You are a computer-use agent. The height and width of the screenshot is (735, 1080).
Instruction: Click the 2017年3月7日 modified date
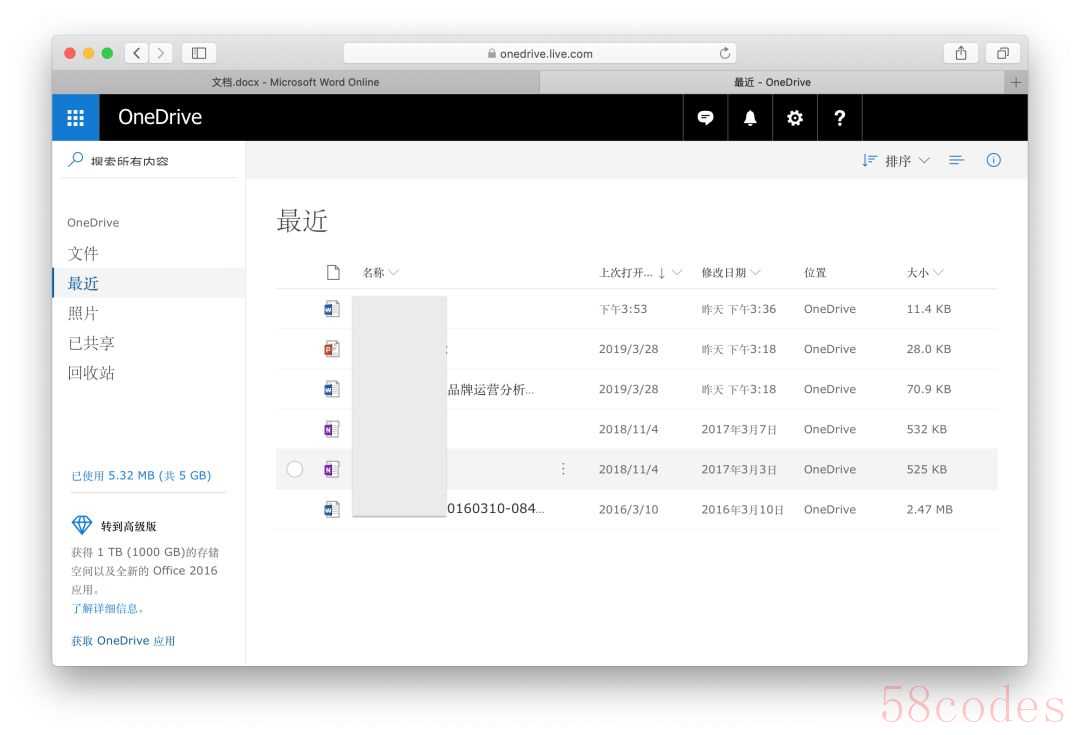click(x=739, y=429)
